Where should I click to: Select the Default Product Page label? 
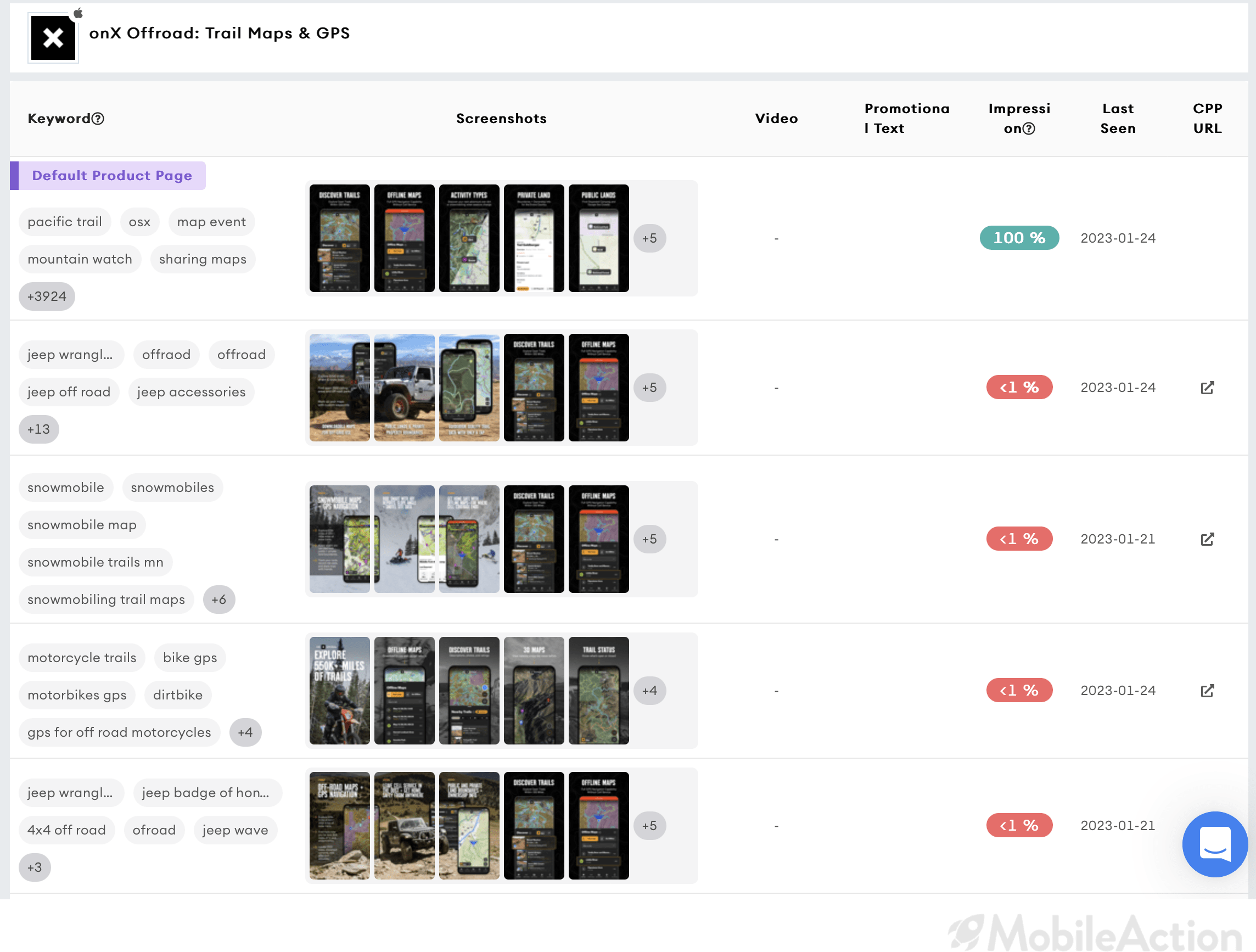[x=108, y=176]
